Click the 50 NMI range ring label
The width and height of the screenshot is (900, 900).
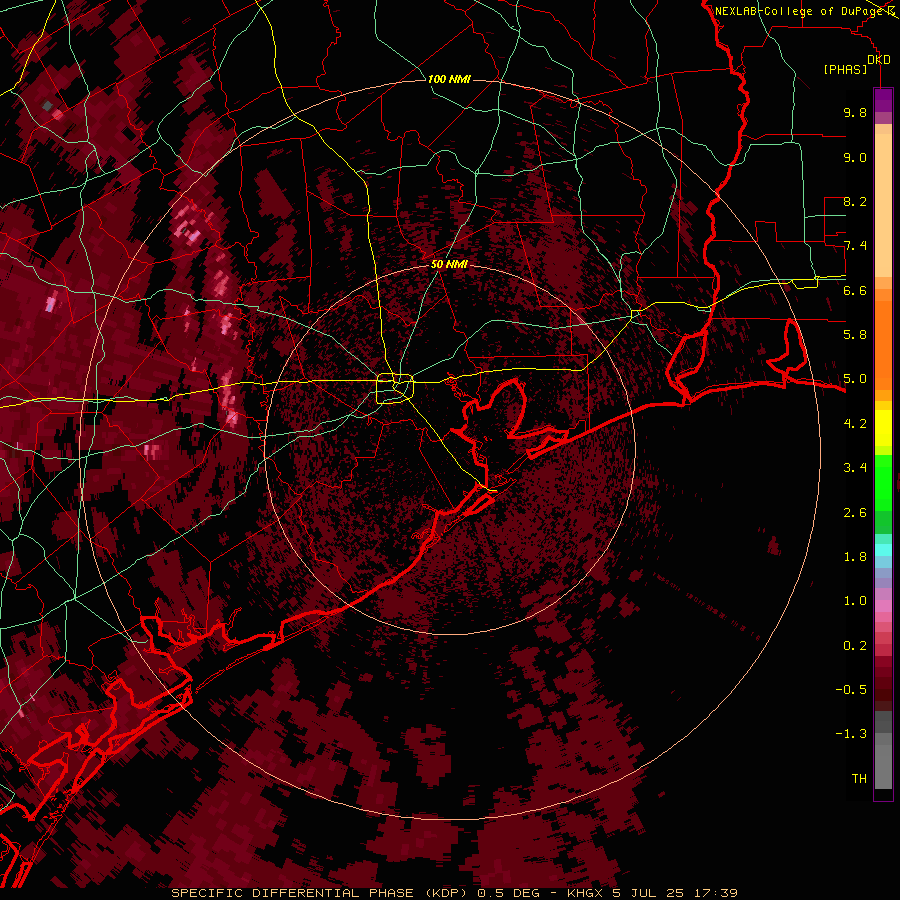point(449,265)
